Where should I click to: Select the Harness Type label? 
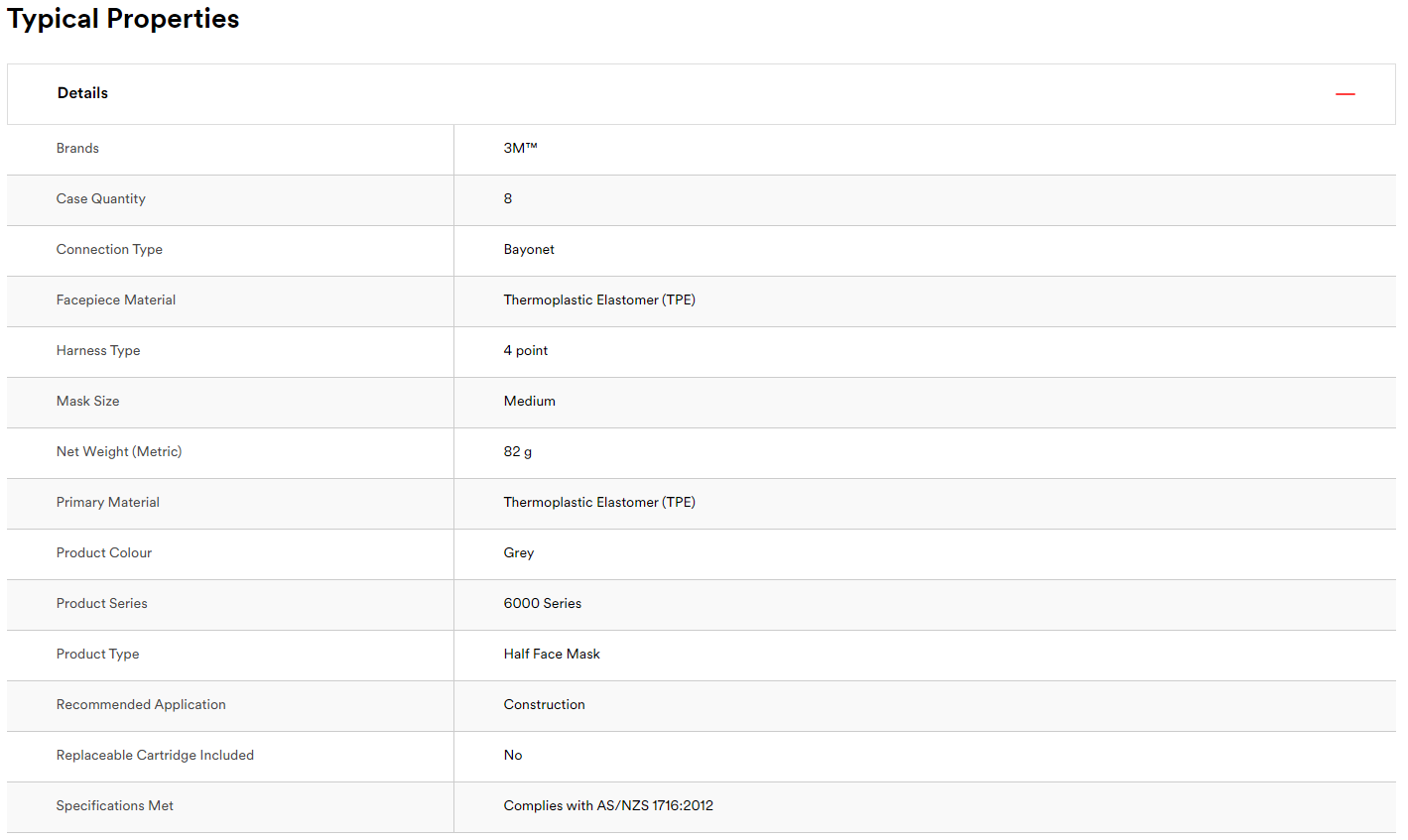[98, 351]
